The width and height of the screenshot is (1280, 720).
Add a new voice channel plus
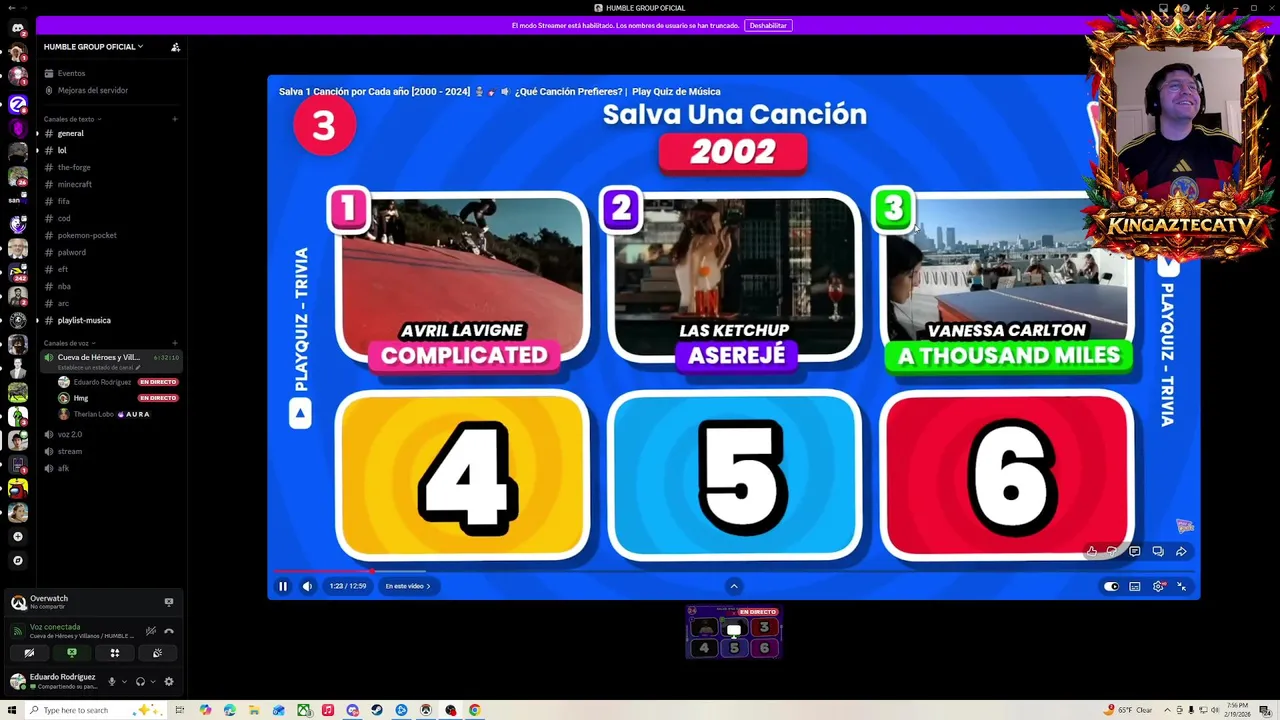click(x=174, y=343)
